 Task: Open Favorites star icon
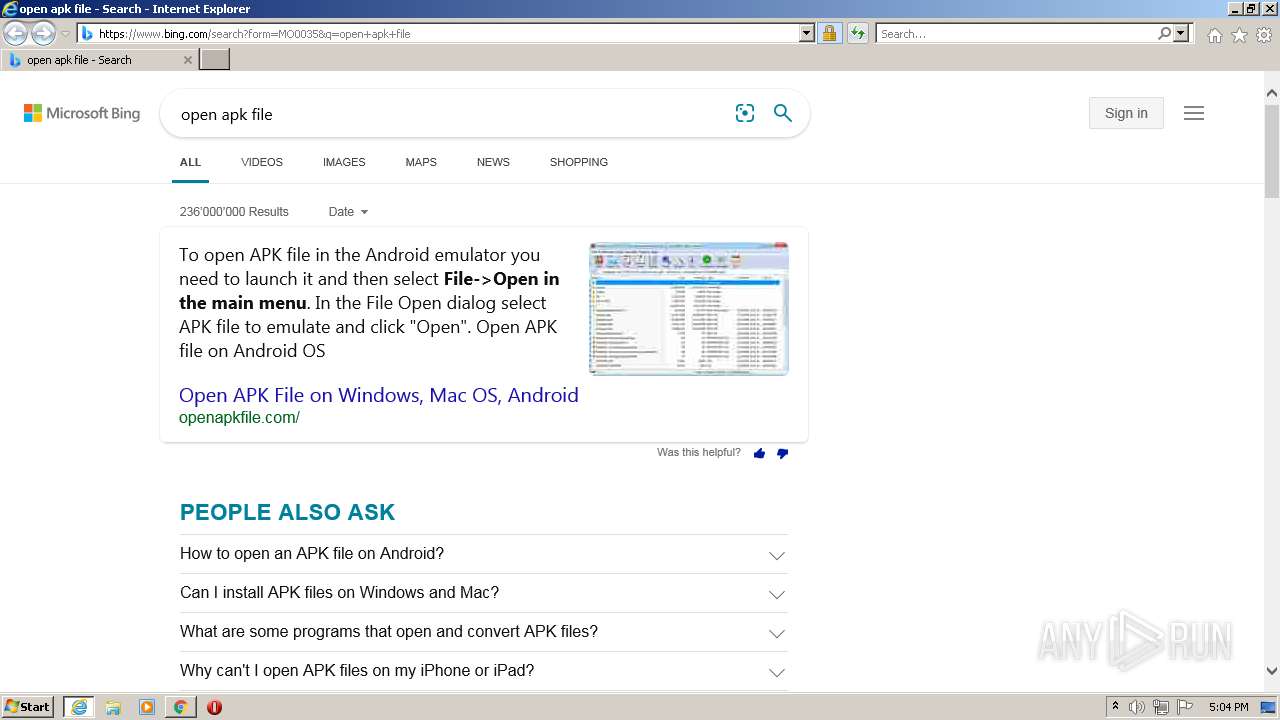[x=1239, y=35]
